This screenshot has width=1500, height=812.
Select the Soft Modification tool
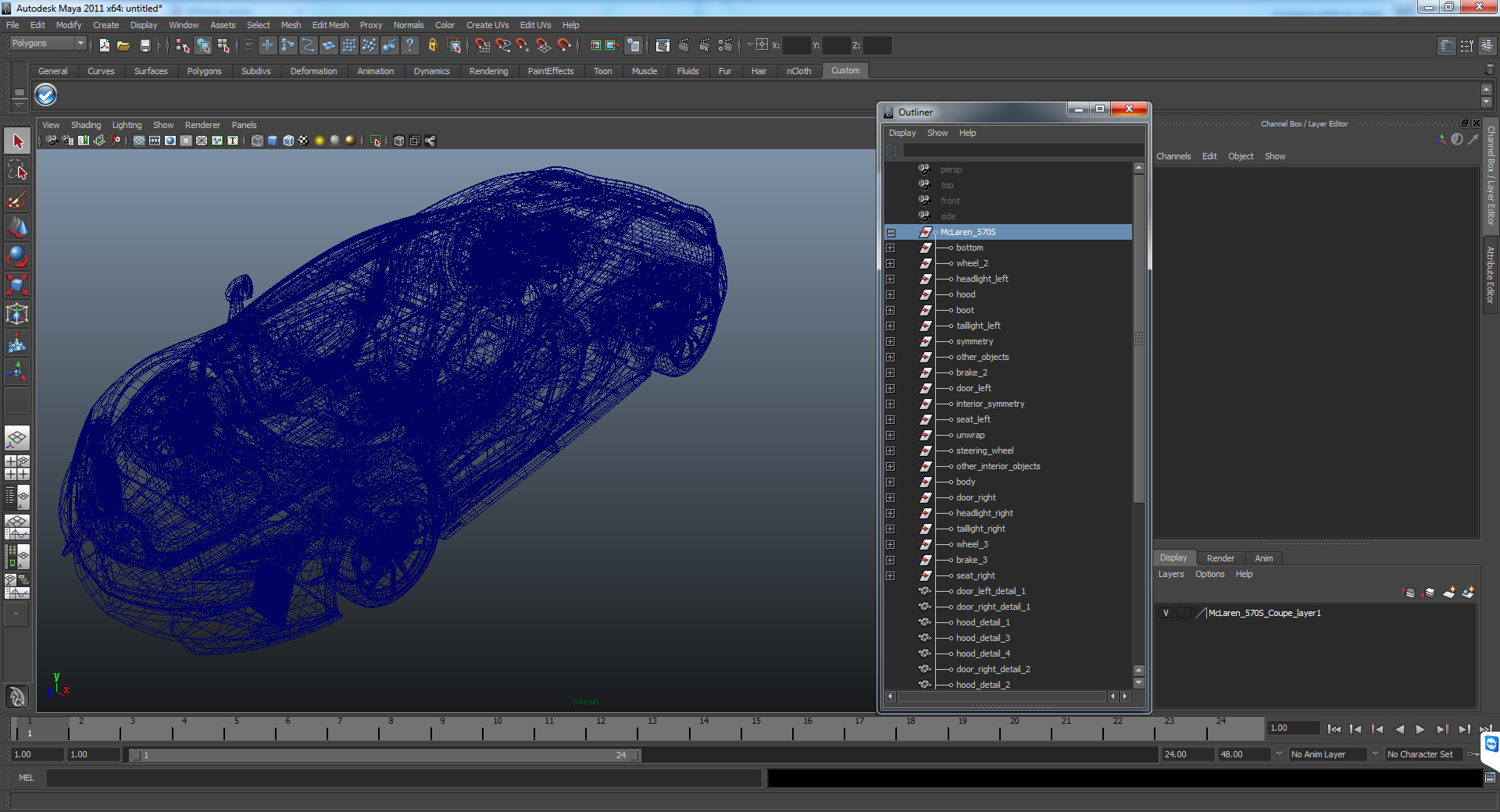17,343
